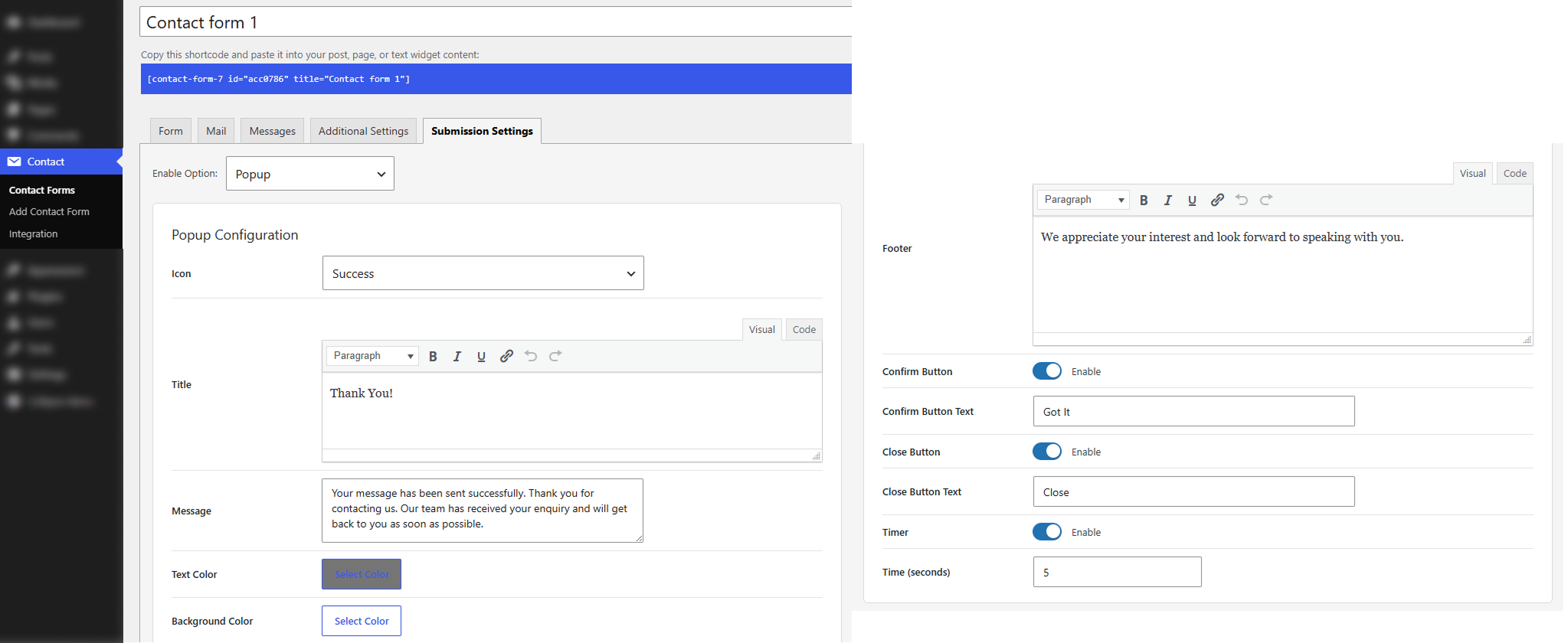Open Paragraph format dropdown in Footer editor

tap(1084, 200)
